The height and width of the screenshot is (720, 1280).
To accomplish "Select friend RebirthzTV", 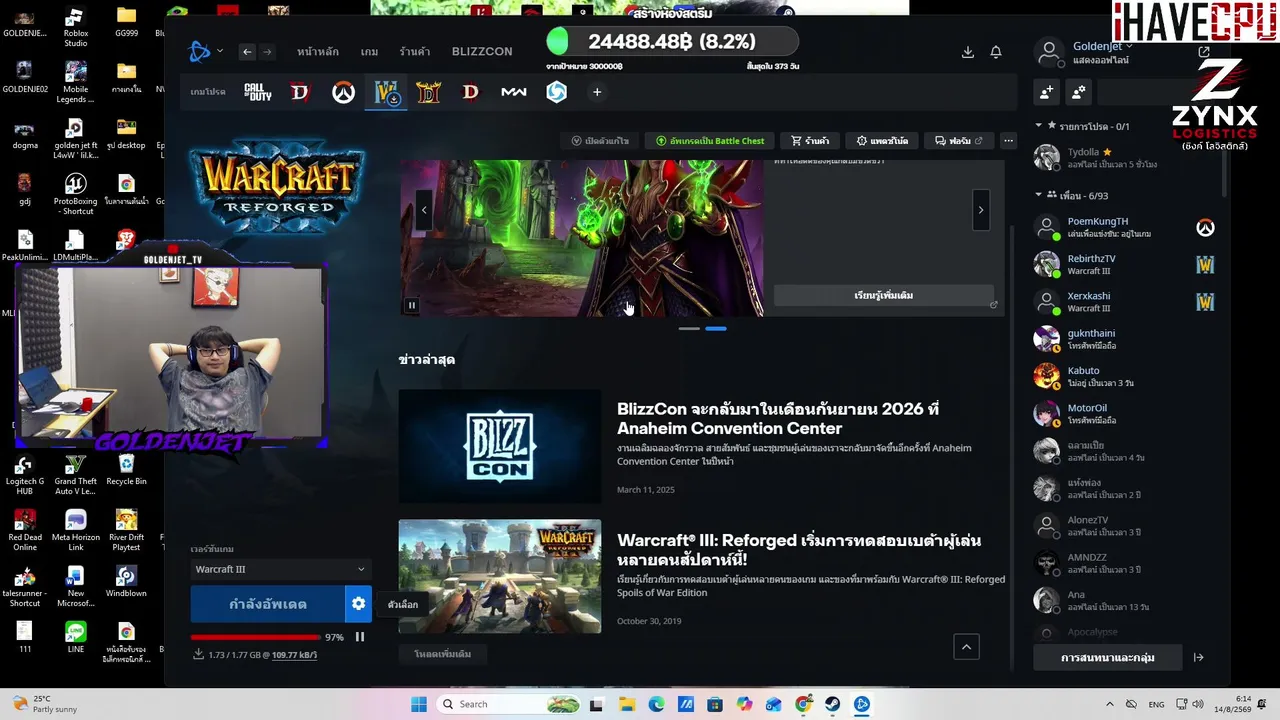I will [1124, 265].
